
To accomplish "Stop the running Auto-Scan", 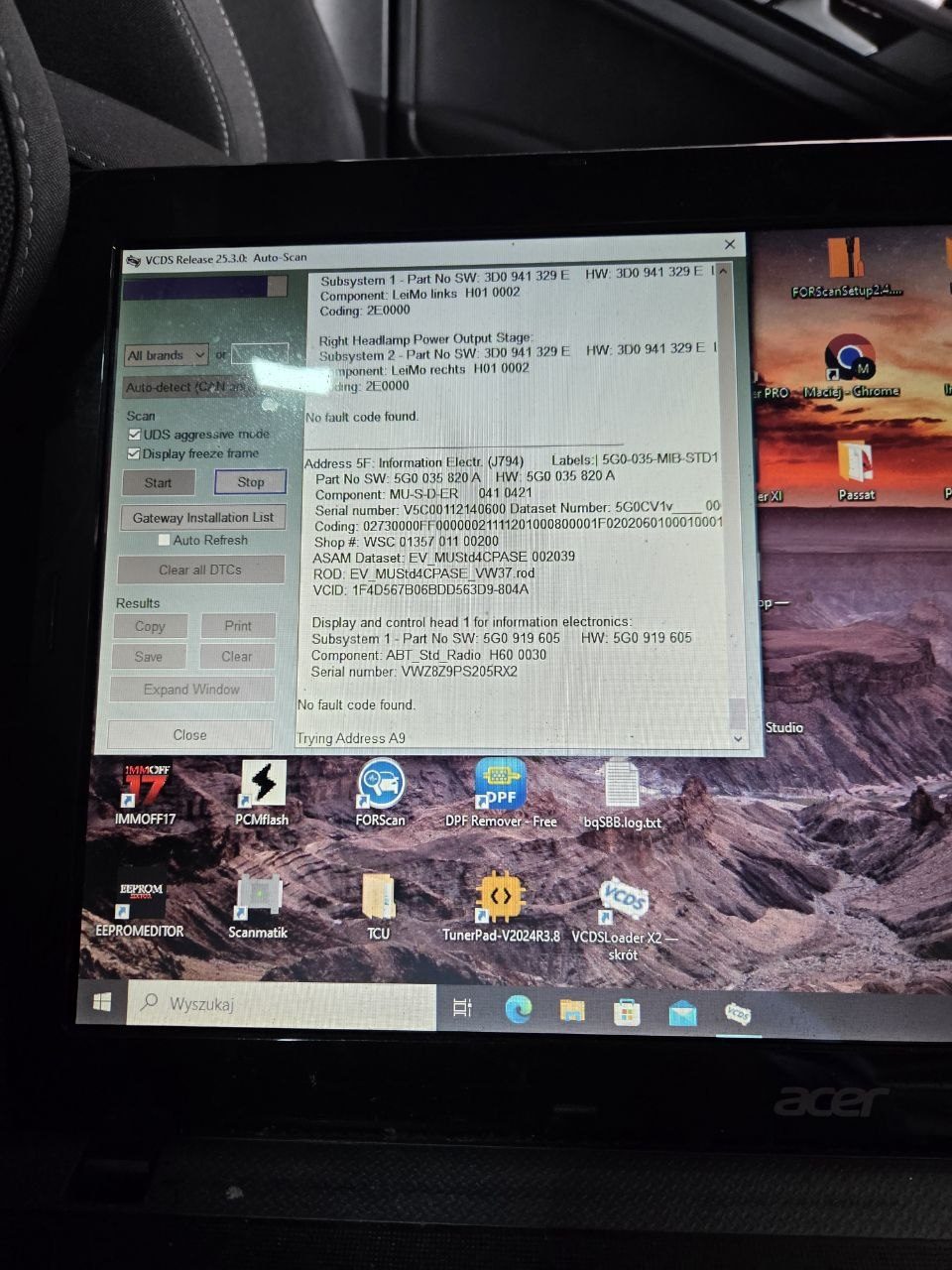I will tap(251, 482).
